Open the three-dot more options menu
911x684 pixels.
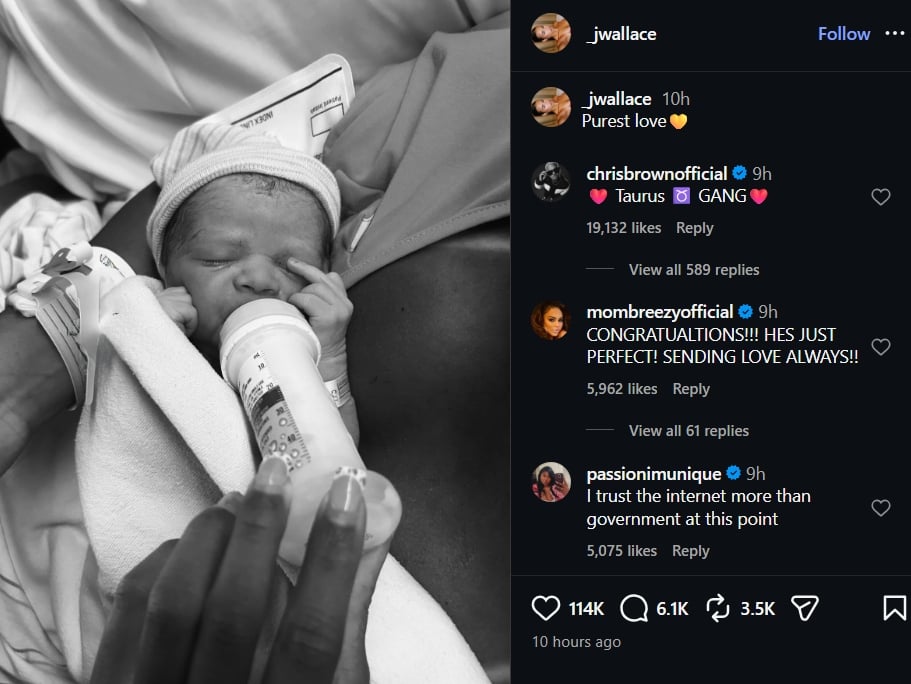[x=893, y=33]
